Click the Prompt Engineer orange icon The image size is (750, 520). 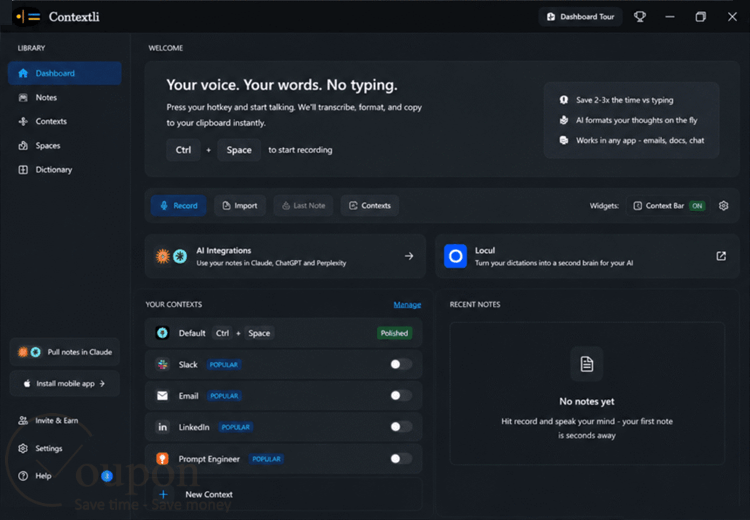click(x=163, y=459)
